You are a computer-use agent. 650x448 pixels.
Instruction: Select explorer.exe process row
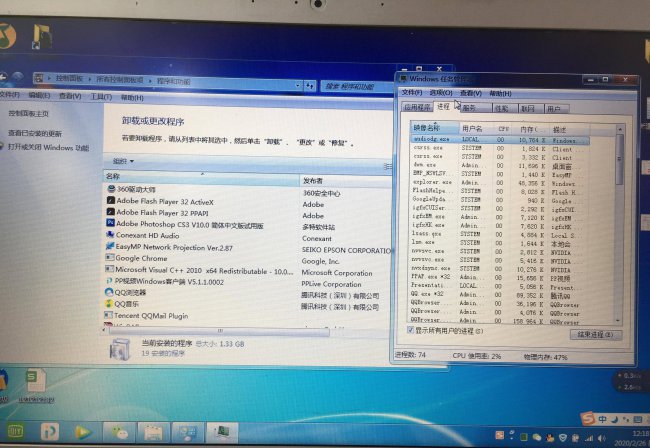point(500,182)
